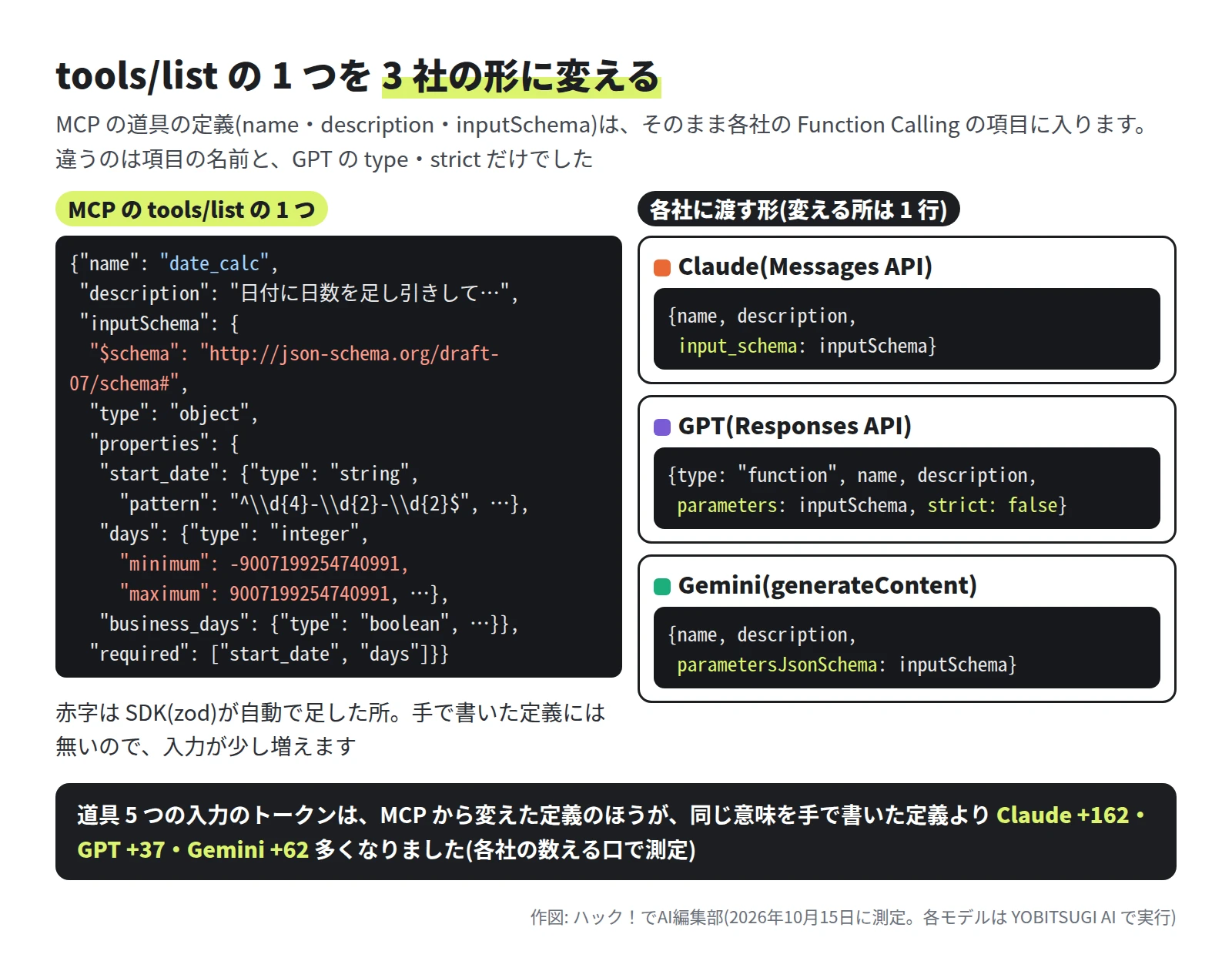This screenshot has height=971, width=1232.
Task: Click the 'Gemini(generateContent)' heading
Action: (827, 585)
